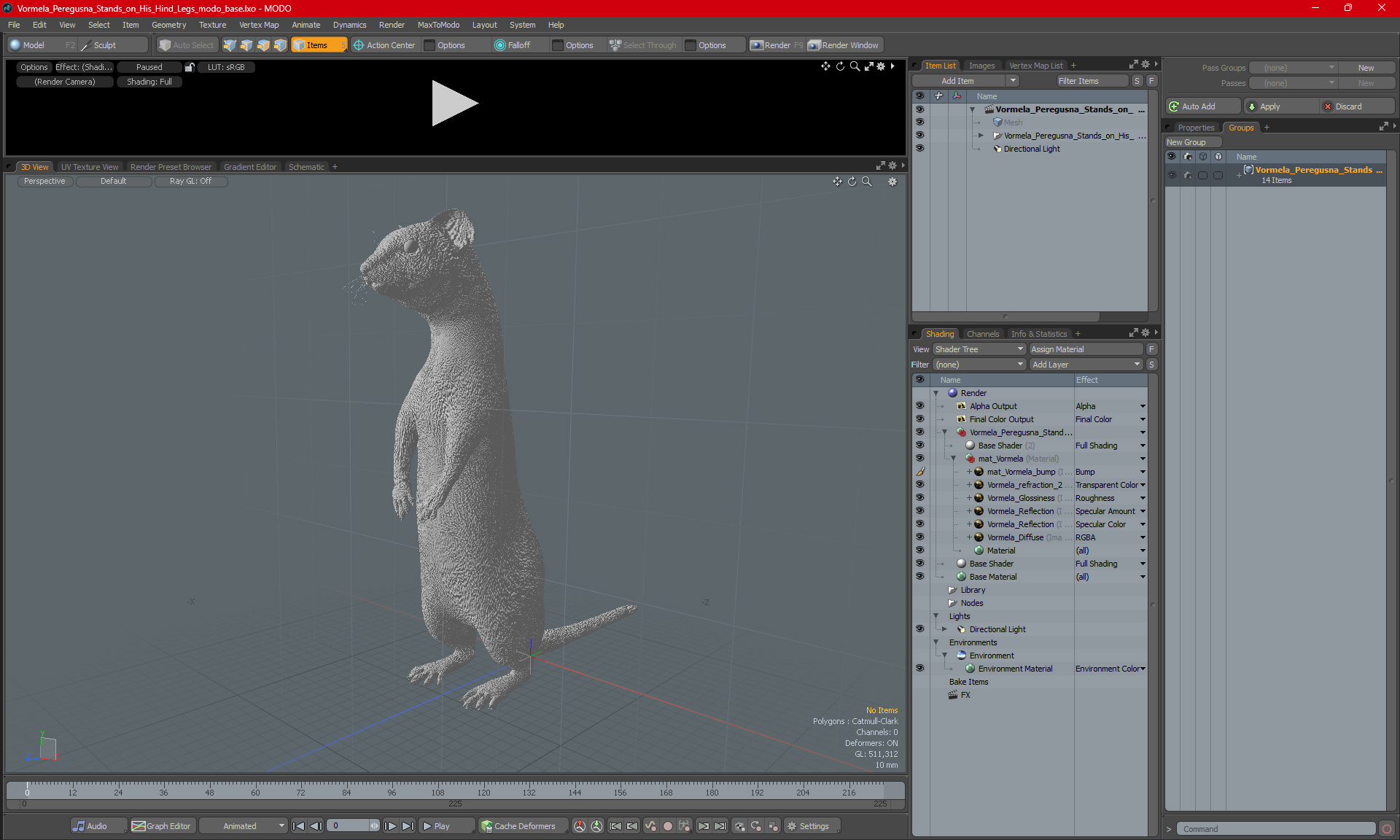Click the Assign Material button
This screenshot has width=1400, height=840.
click(x=1086, y=349)
